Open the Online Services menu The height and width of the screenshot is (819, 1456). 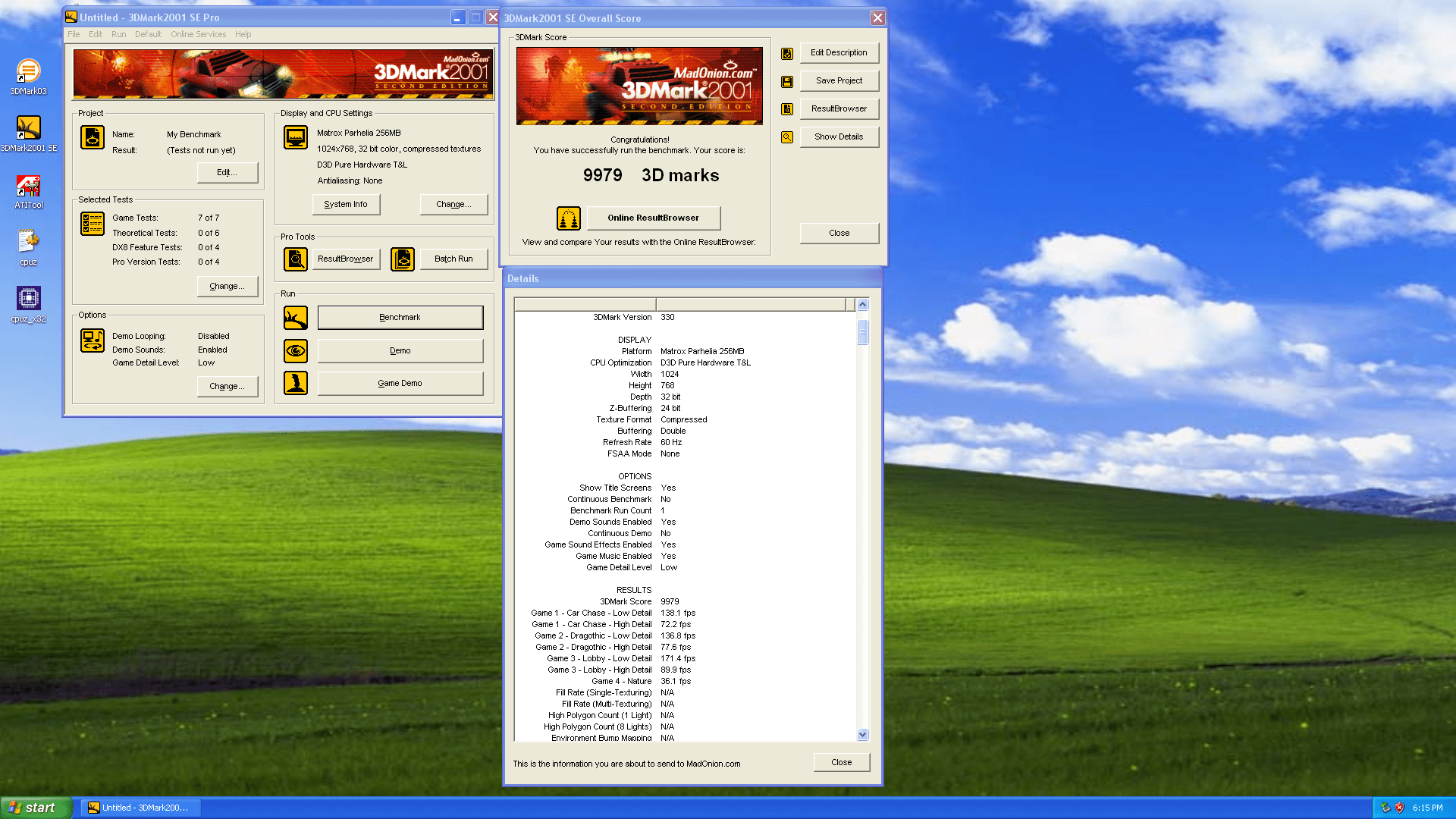[199, 34]
